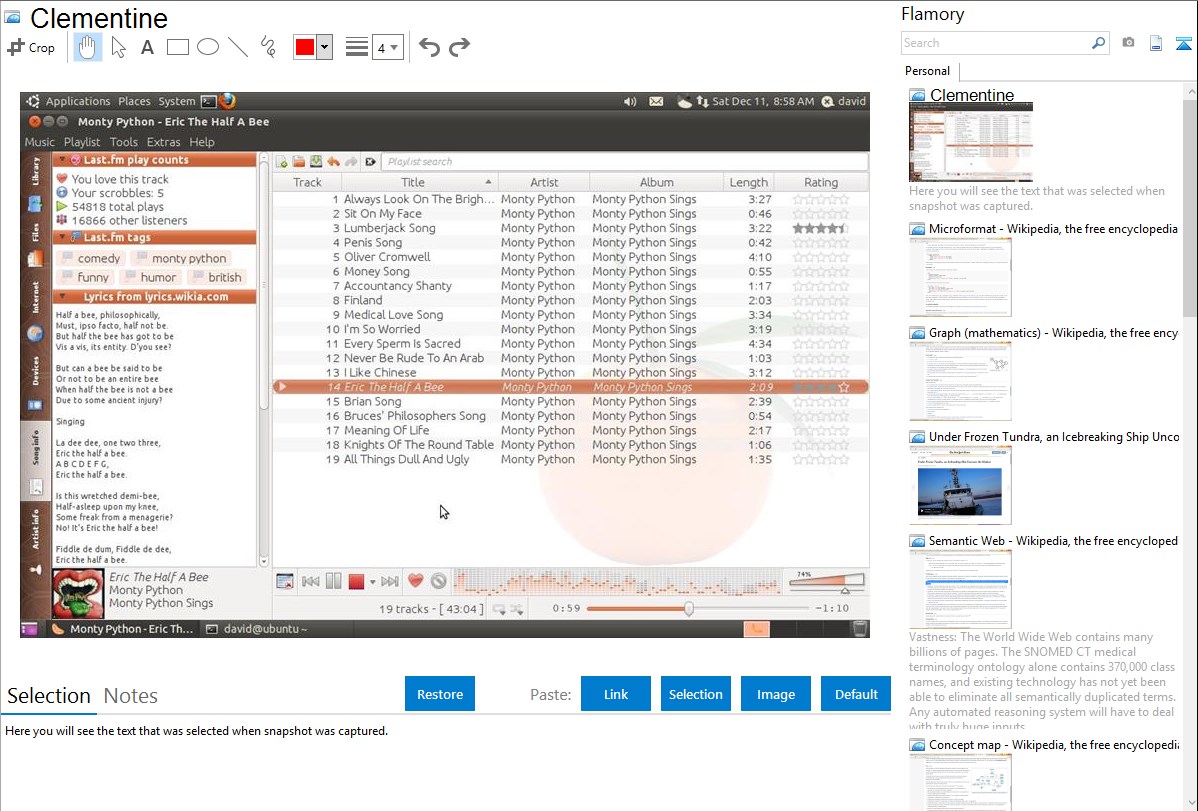Viewport: 1198px width, 811px height.
Task: Click the Playlist search field
Action: [624, 162]
